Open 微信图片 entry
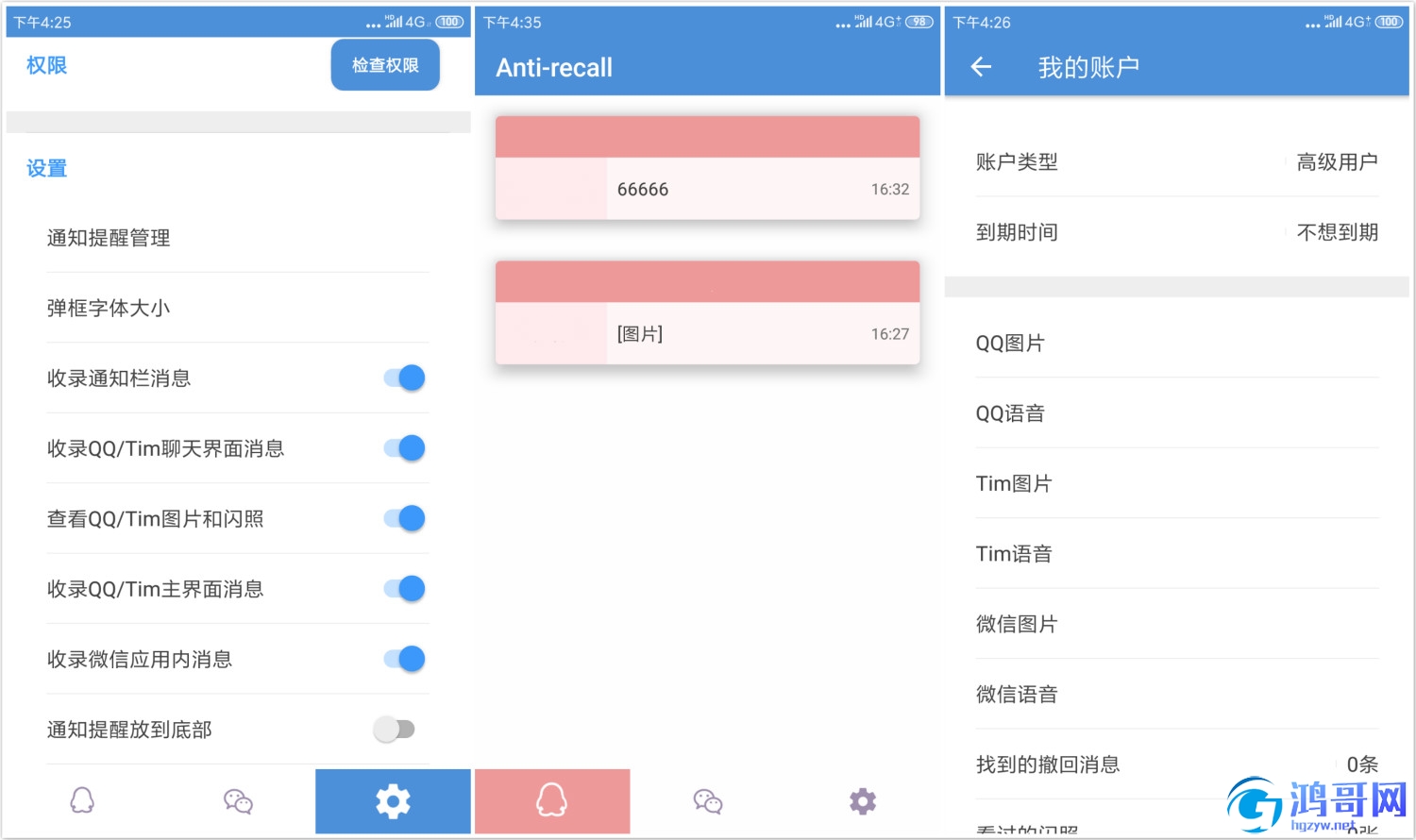 [1177, 624]
